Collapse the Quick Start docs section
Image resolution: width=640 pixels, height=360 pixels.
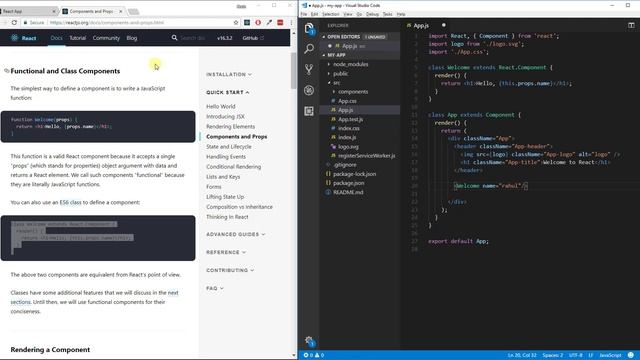[x=227, y=92]
